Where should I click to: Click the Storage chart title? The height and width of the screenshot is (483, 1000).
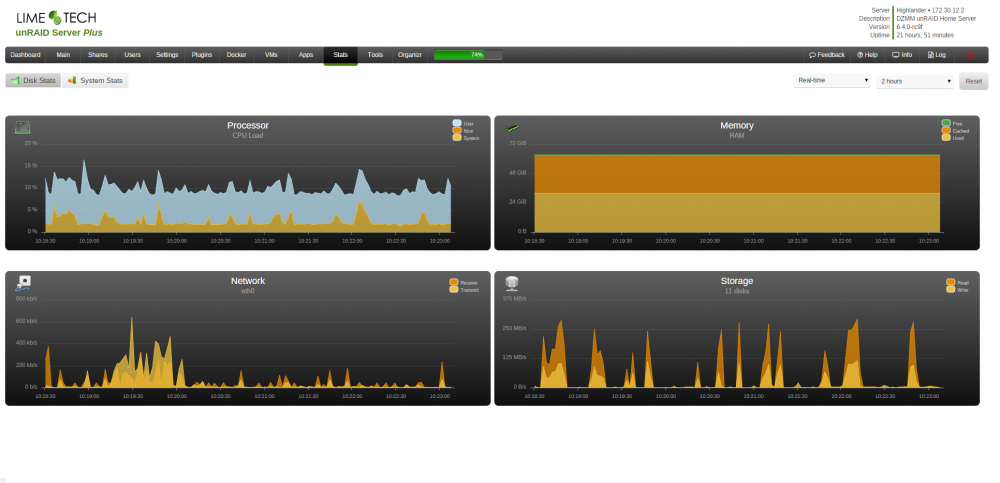[737, 281]
